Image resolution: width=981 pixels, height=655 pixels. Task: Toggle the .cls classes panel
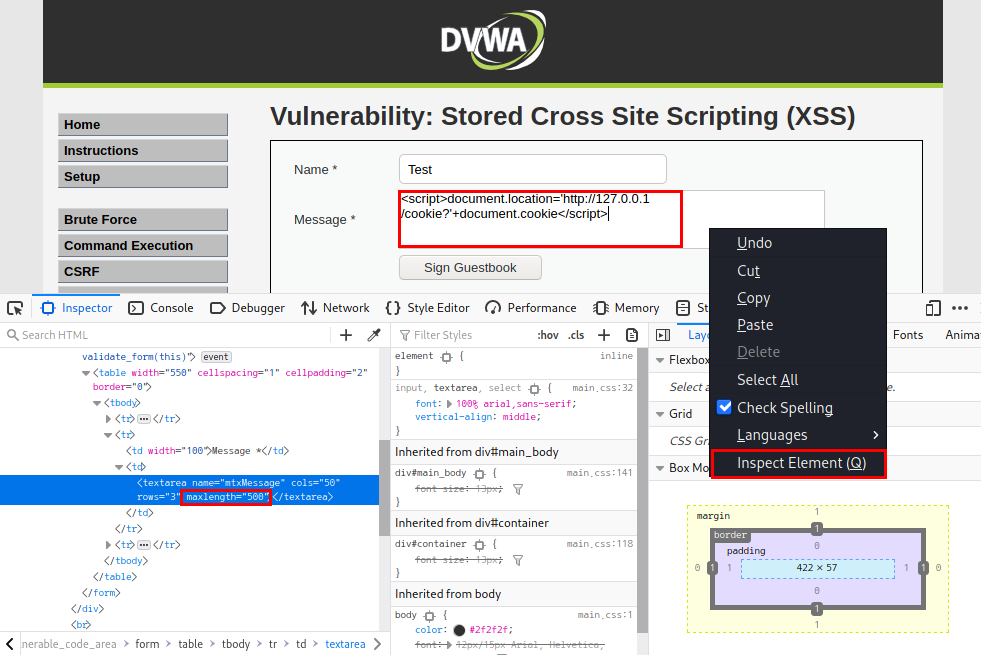[x=576, y=335]
